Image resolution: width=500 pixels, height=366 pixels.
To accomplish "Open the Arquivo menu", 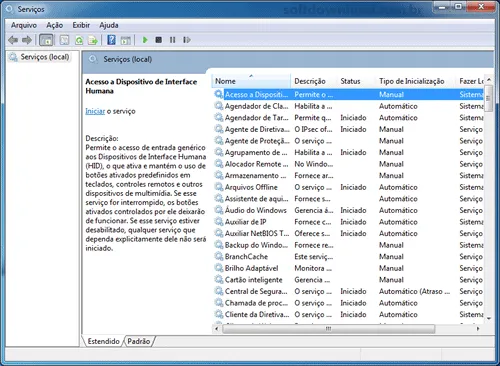I will 24,25.
